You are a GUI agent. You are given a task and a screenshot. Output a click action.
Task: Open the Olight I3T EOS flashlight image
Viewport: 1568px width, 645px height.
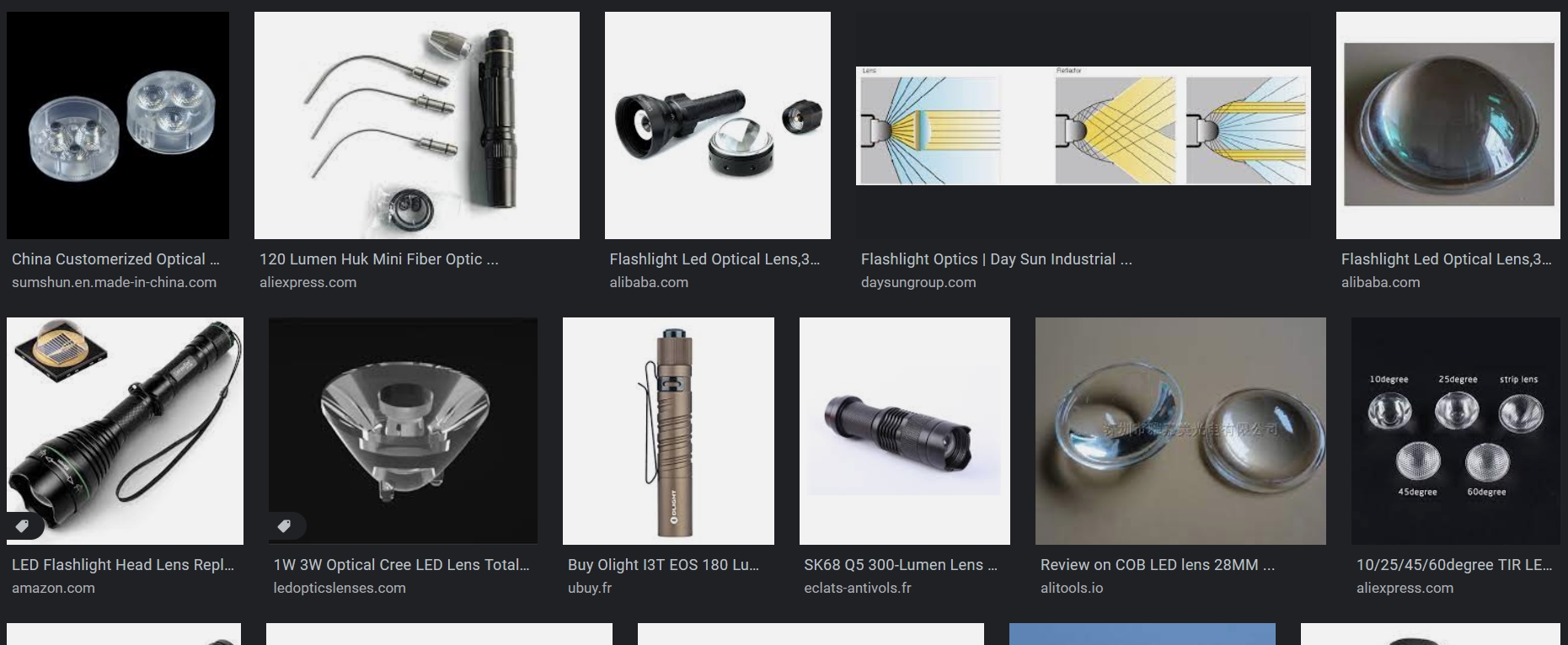tap(668, 431)
